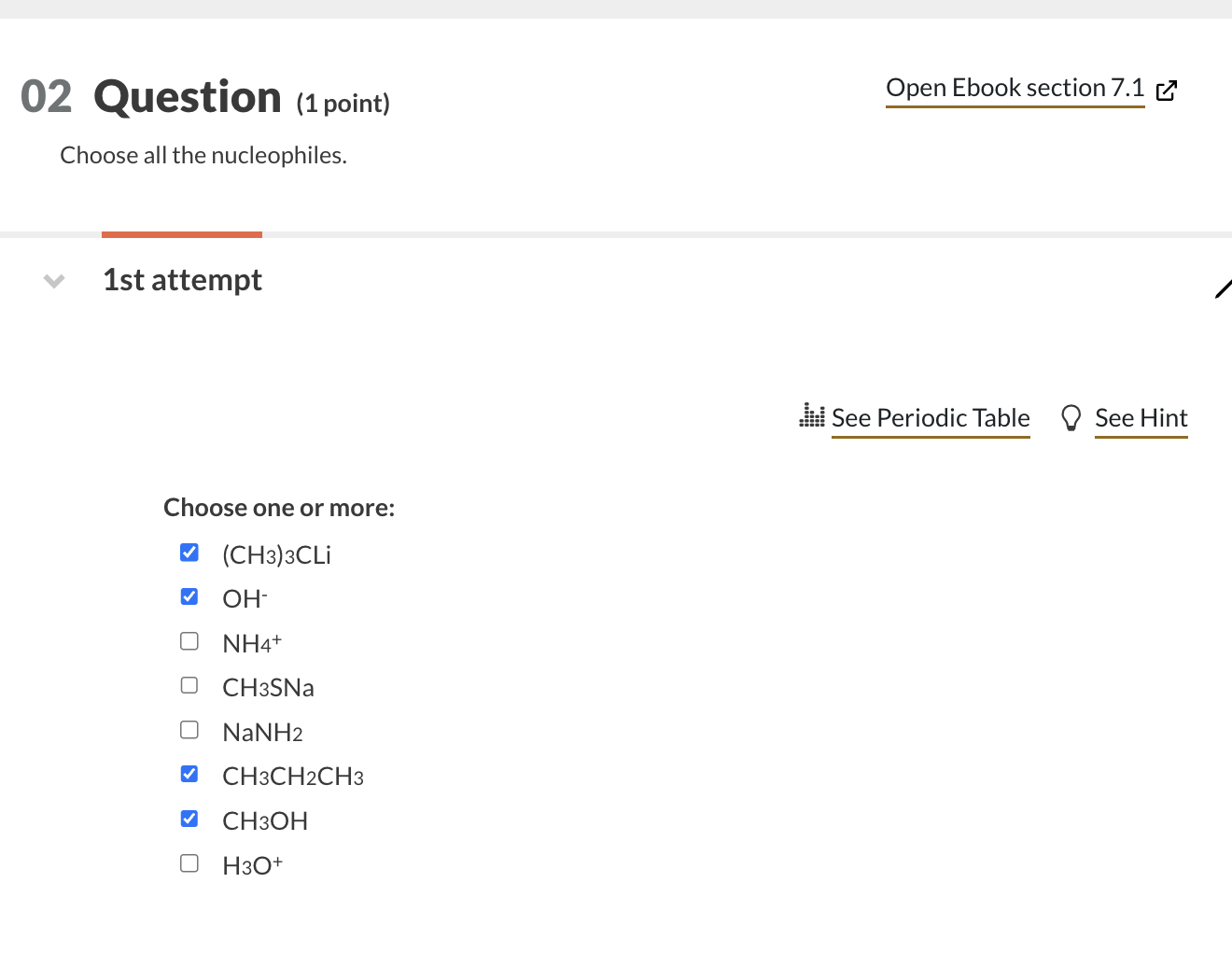Open the See Hint link

(1141, 417)
